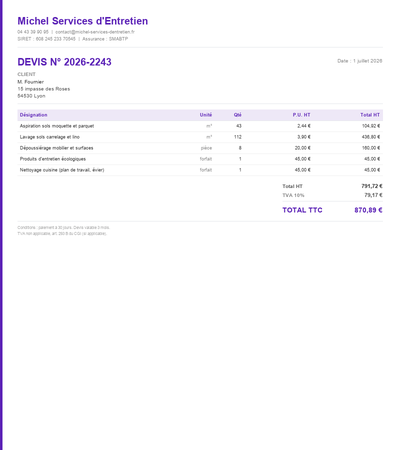
Task: Click quantity 1 in Produits d'entretien row
Action: (x=240, y=159)
